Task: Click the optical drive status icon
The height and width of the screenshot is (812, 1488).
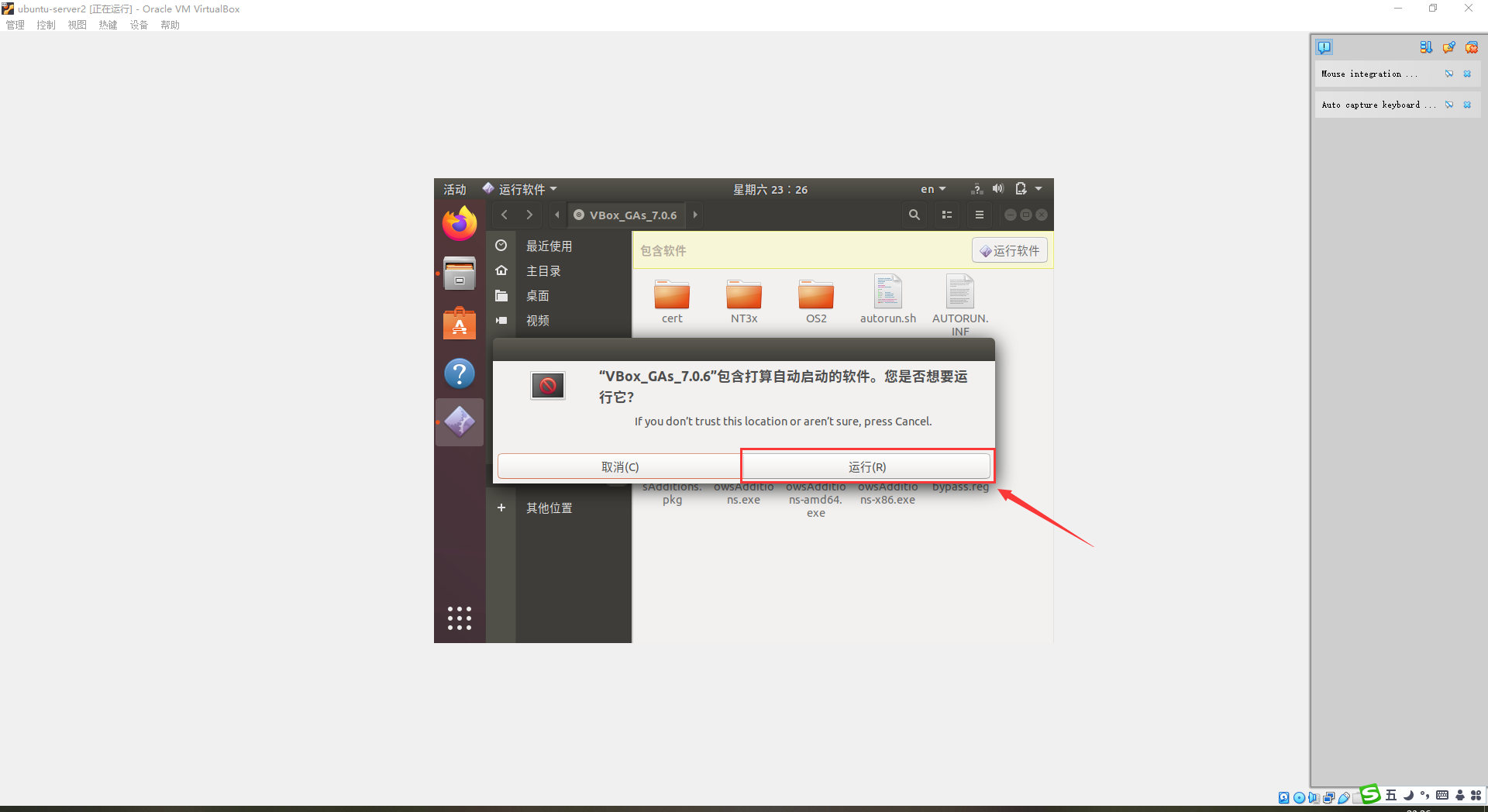Action: click(x=1299, y=797)
